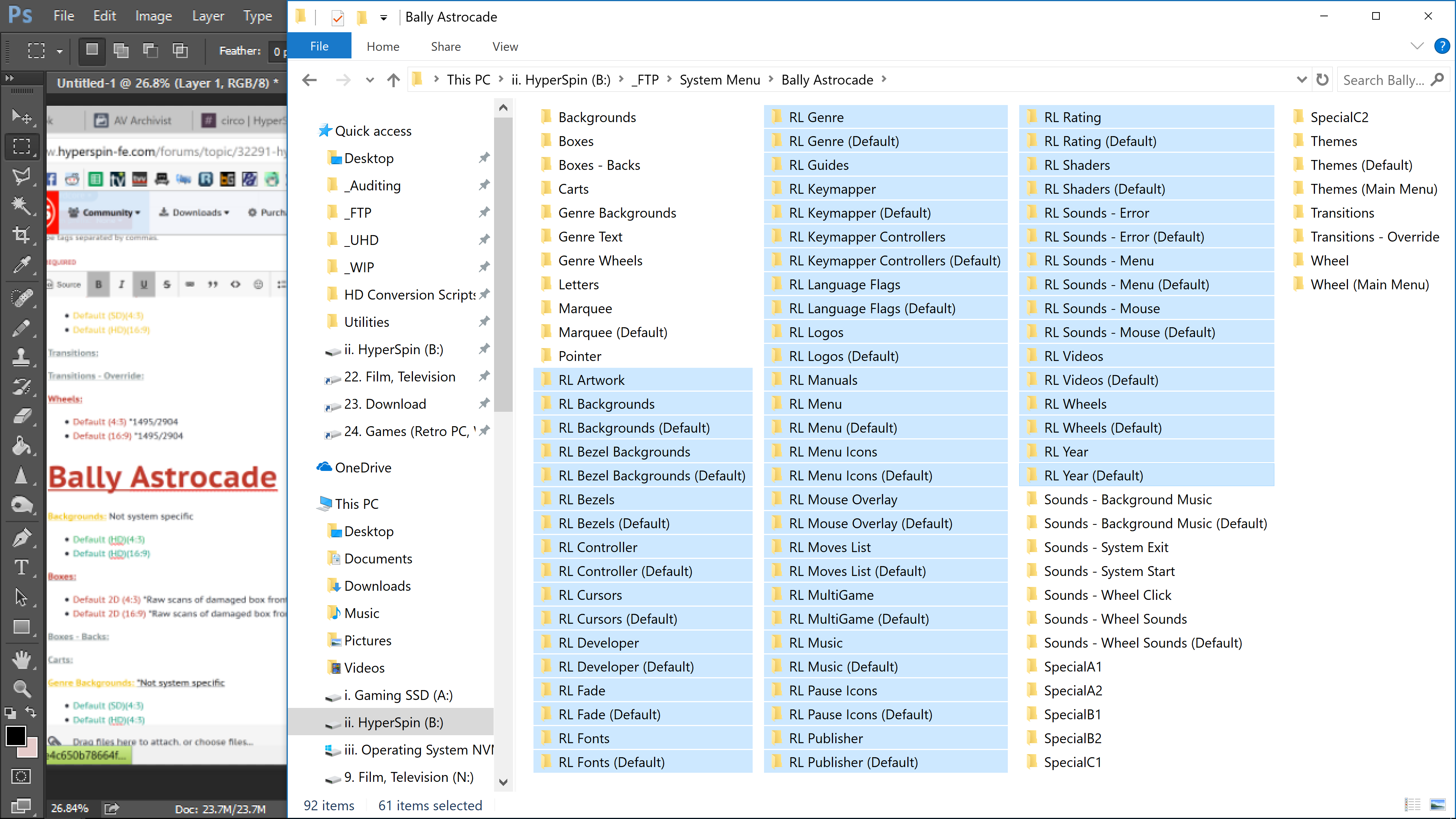Open the marquee tool preset picker arrow
1456x819 pixels.
point(60,52)
